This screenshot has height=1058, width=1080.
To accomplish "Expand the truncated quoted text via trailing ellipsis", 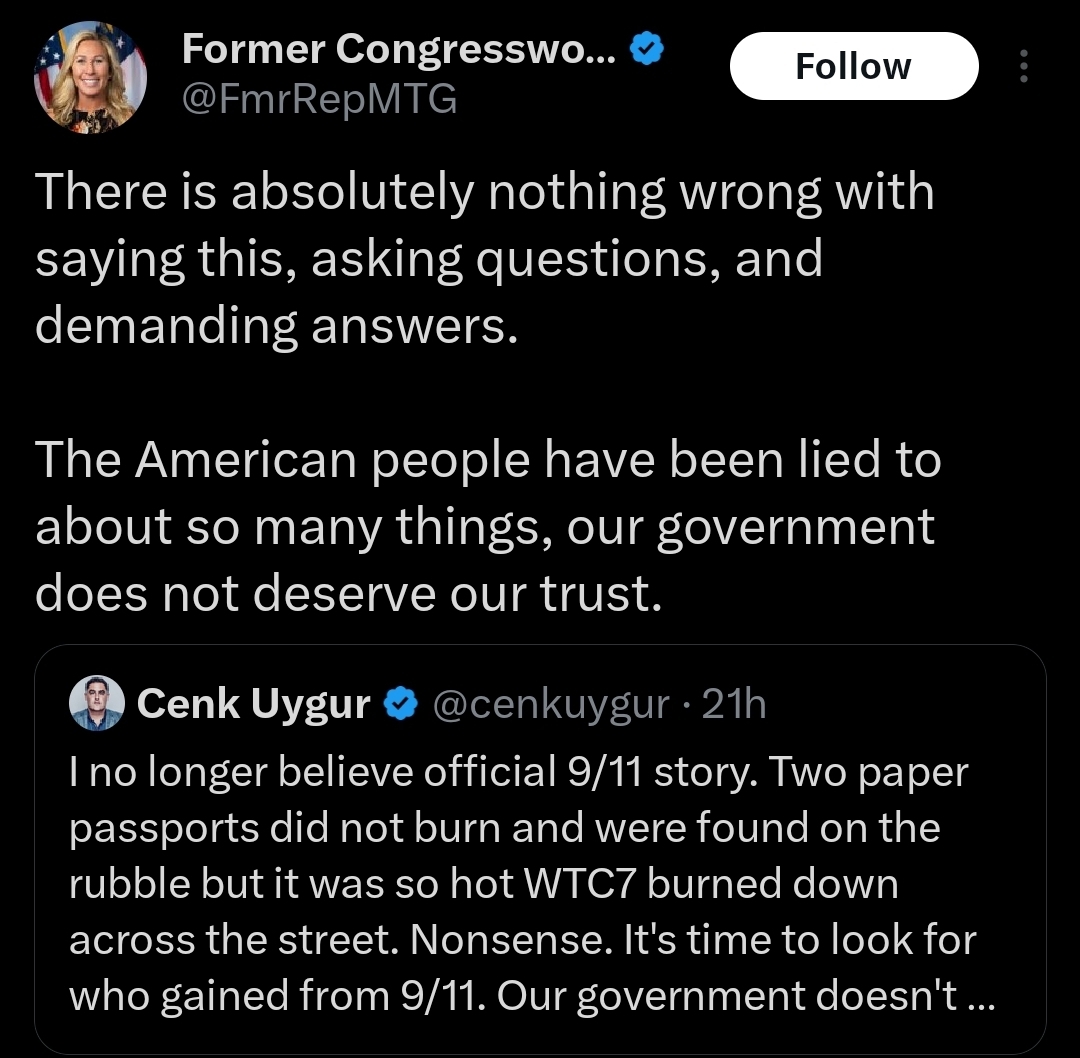I will coord(982,996).
